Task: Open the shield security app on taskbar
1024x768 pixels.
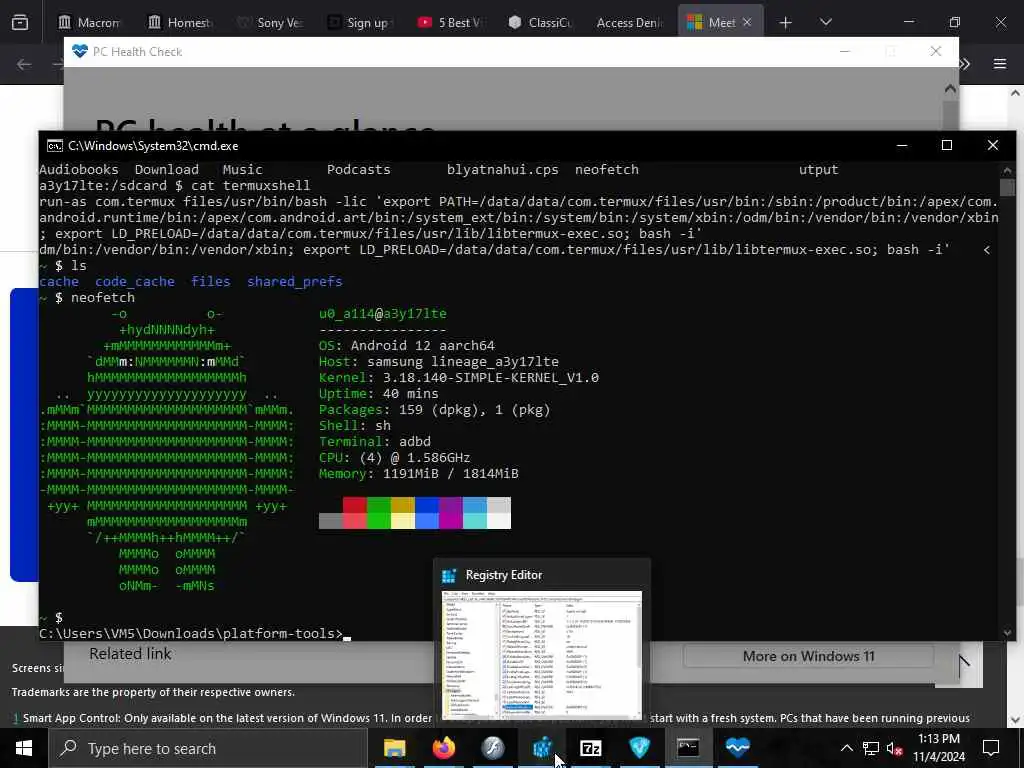Action: coord(639,748)
